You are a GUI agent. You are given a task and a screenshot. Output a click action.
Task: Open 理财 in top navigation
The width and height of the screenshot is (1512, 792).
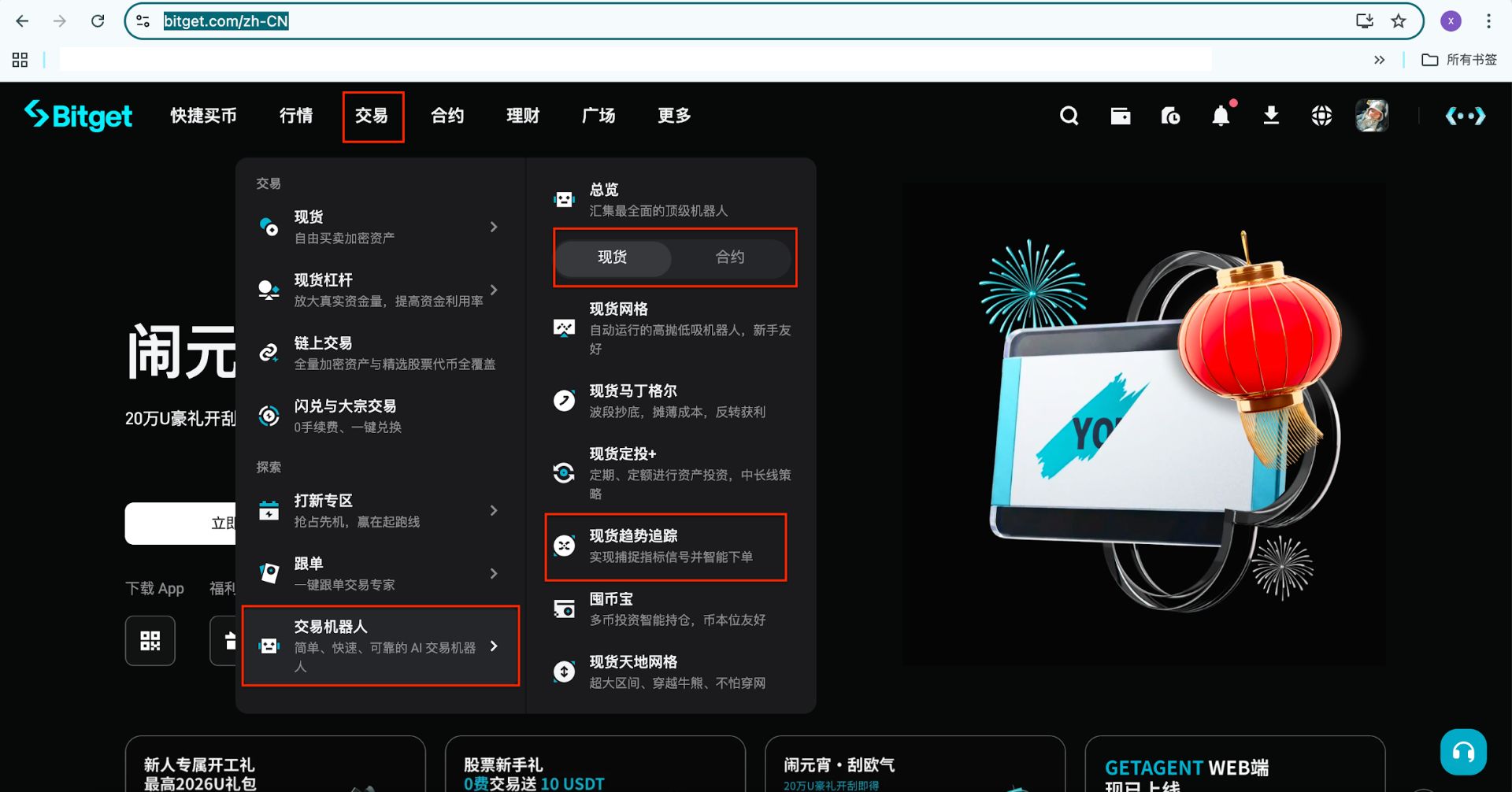tap(523, 116)
